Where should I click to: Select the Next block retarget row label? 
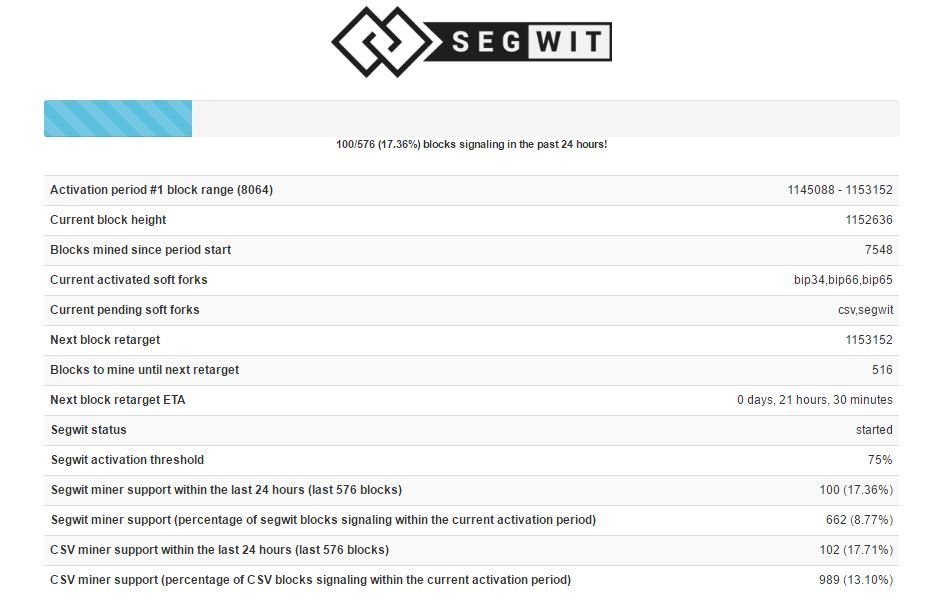point(105,340)
